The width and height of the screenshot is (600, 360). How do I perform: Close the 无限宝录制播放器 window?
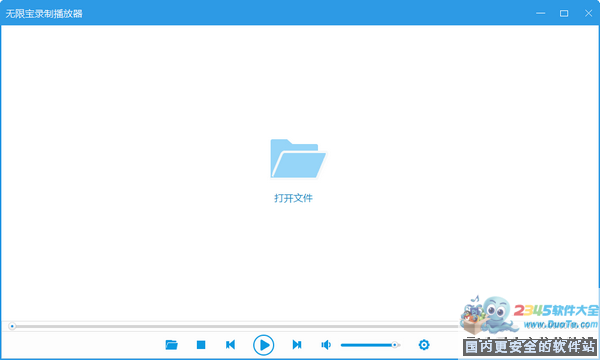click(589, 13)
